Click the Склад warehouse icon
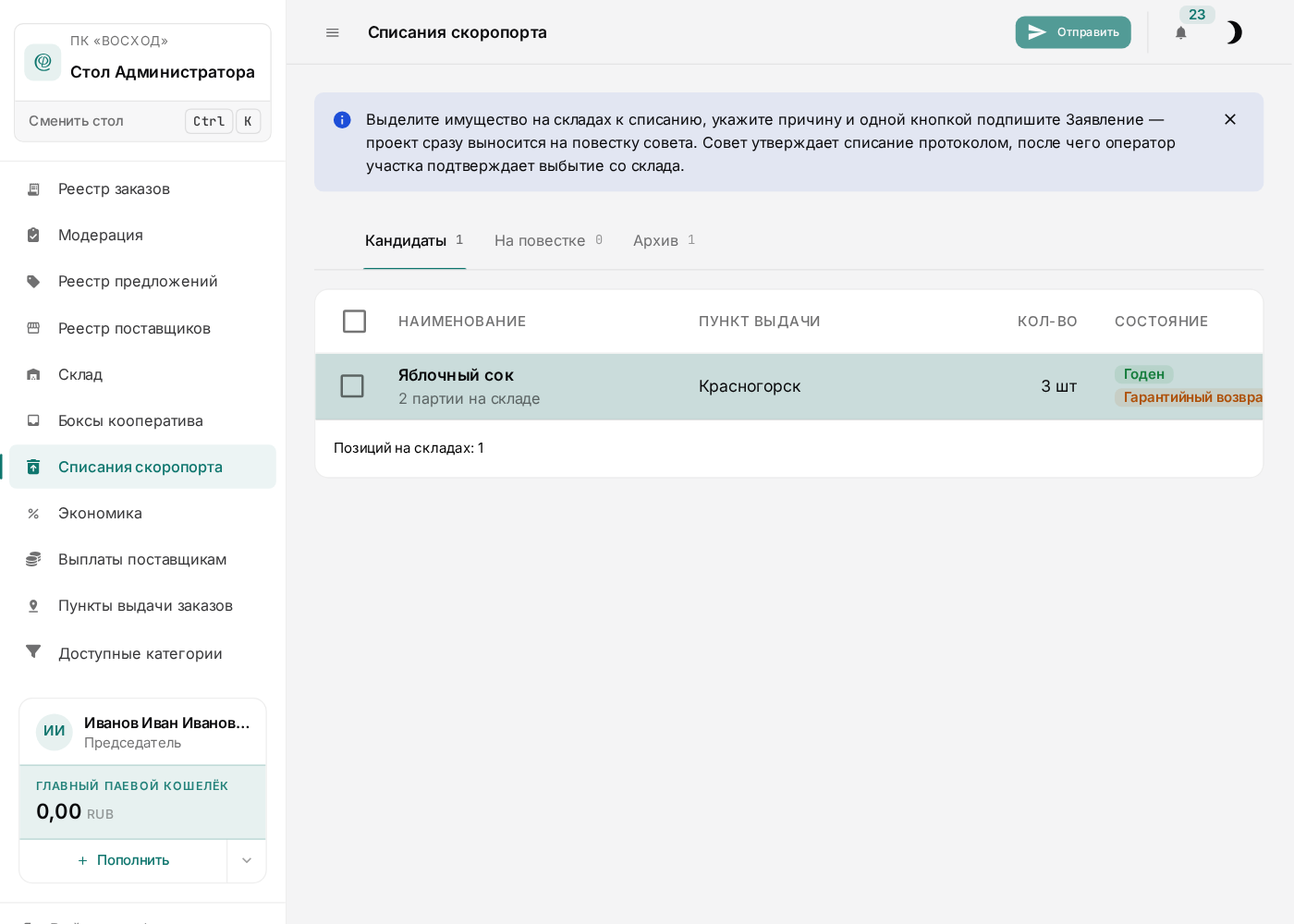Image resolution: width=1294 pixels, height=924 pixels. pos(33,374)
